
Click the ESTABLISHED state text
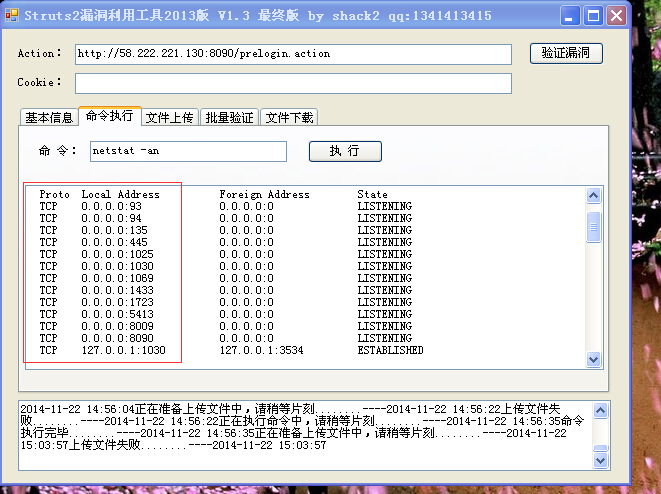click(x=390, y=350)
